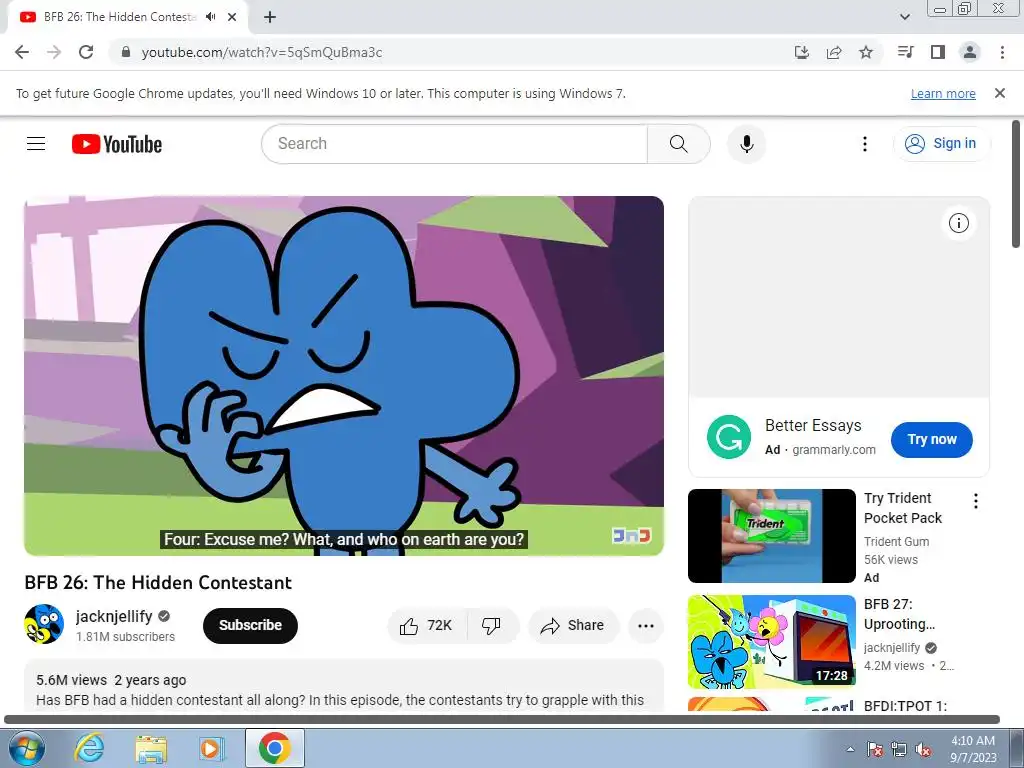
Task: Click the padlock site info icon
Action: pyautogui.click(x=126, y=52)
